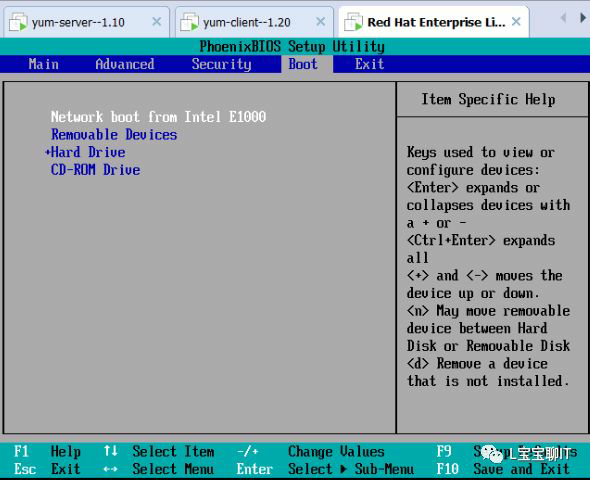The height and width of the screenshot is (480, 590).
Task: Click the yum-server VM running icon
Action: [x=18, y=22]
